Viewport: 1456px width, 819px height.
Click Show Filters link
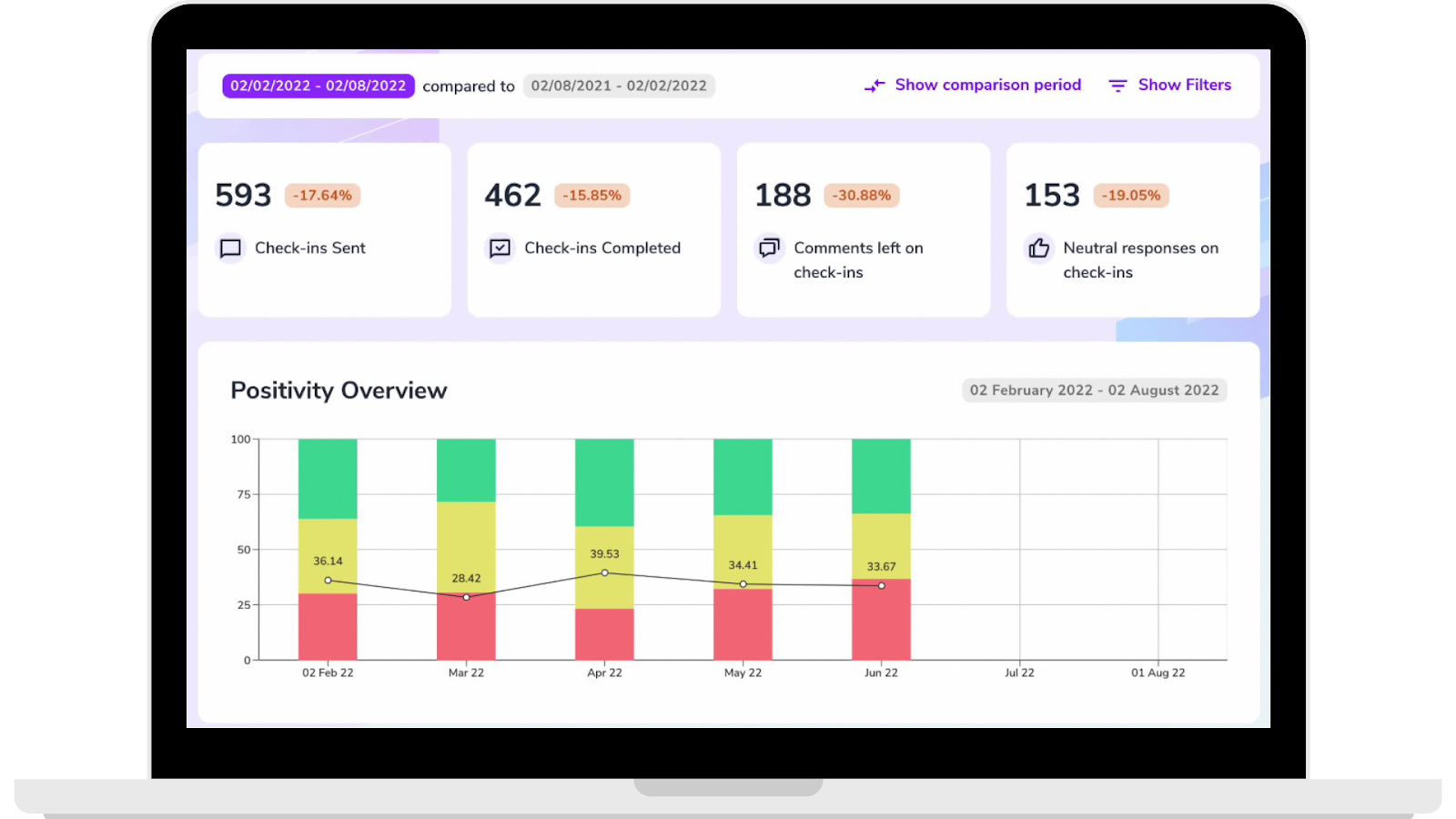click(x=1185, y=85)
